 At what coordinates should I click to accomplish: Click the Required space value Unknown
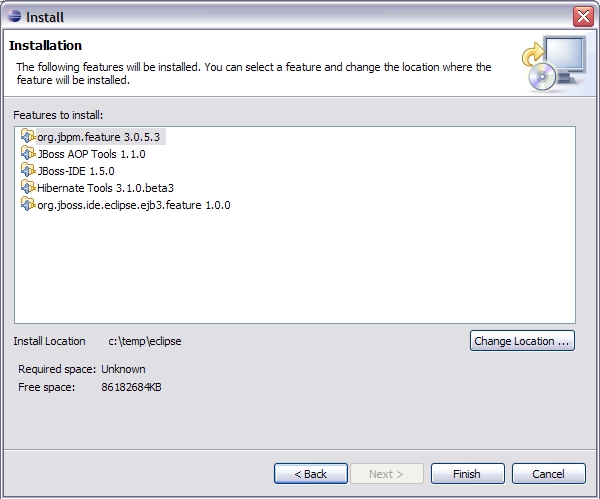123,369
